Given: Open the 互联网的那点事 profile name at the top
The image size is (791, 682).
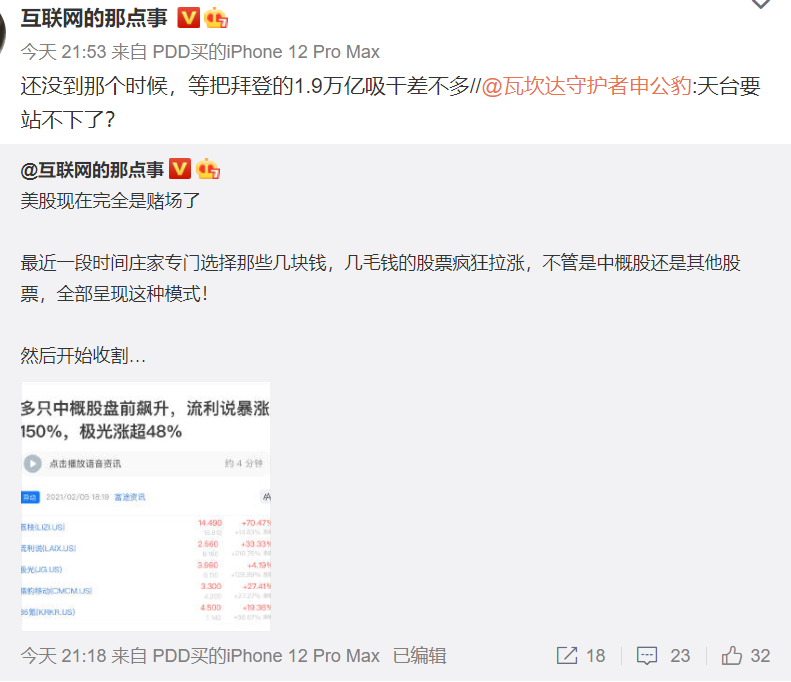Looking at the screenshot, I should 94,18.
